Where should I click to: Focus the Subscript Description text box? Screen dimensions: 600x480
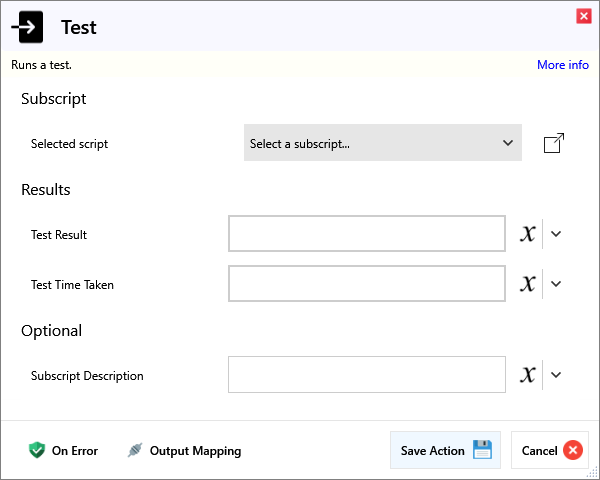[x=366, y=375]
